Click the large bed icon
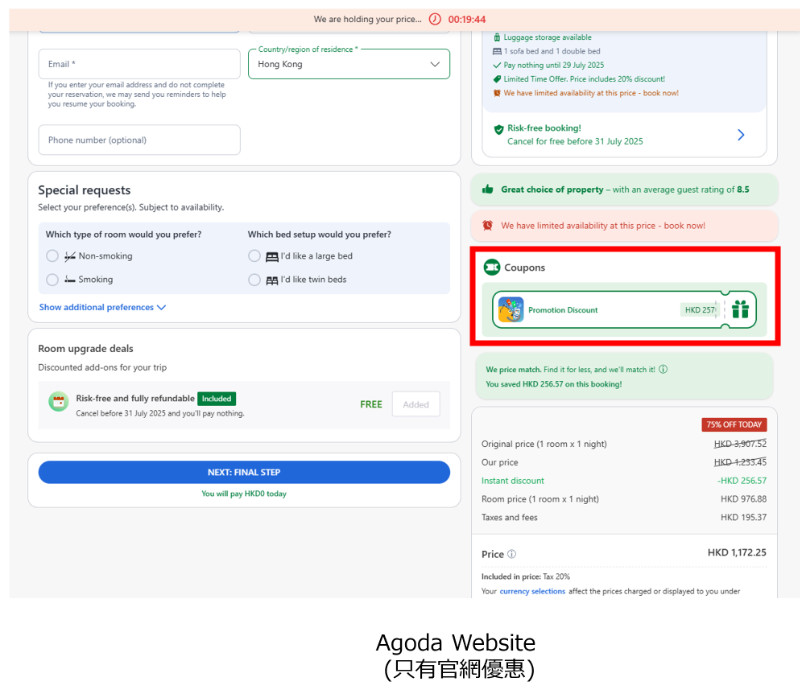The height and width of the screenshot is (696, 800). point(272,256)
